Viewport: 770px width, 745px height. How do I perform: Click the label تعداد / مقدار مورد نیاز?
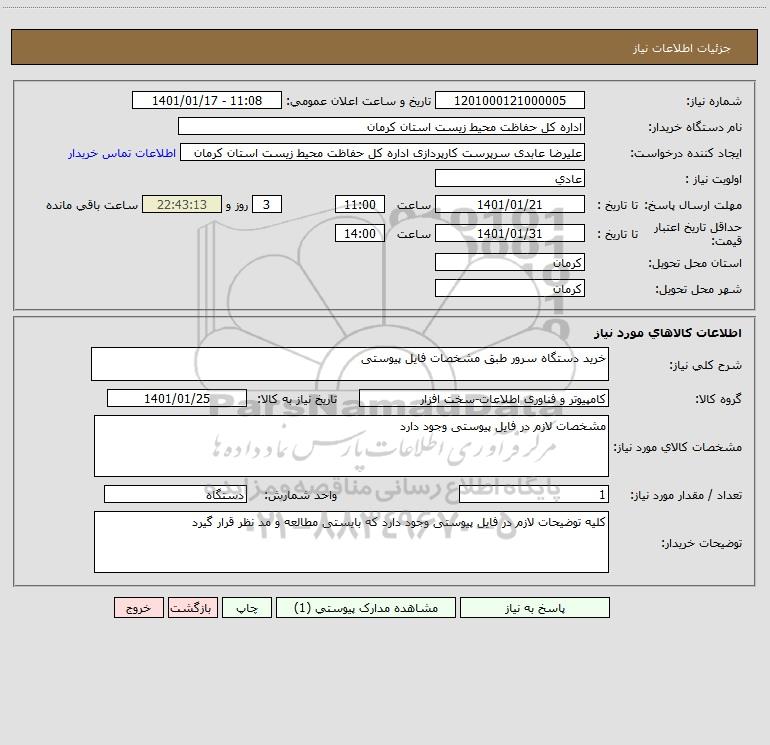pos(686,496)
